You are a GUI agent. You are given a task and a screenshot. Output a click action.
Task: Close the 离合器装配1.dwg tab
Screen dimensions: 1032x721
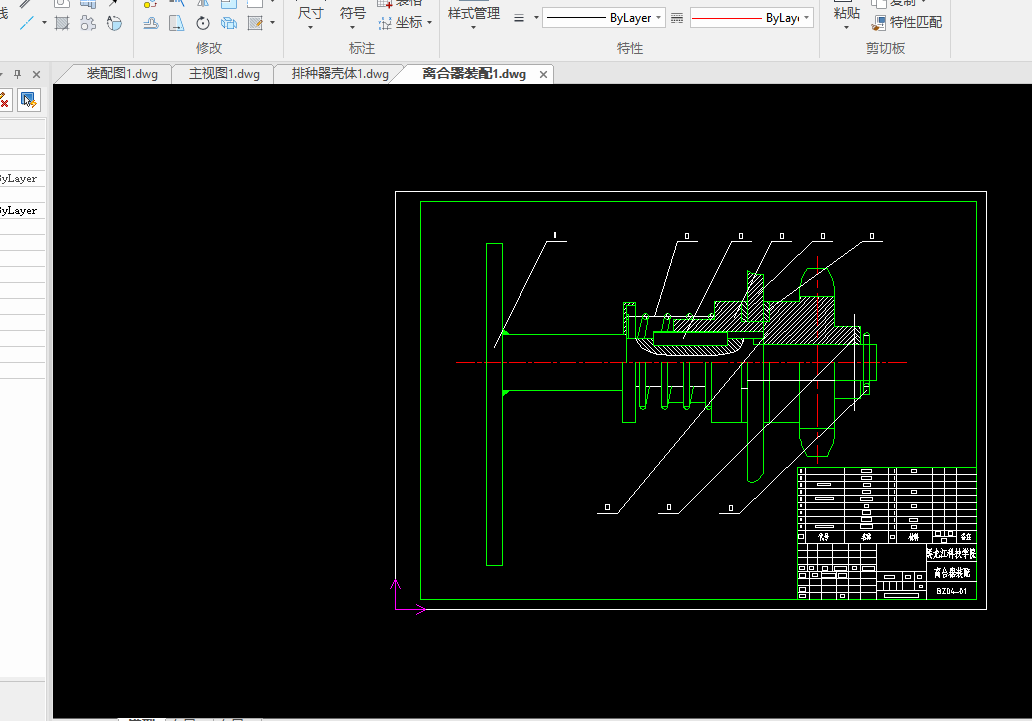(x=544, y=74)
